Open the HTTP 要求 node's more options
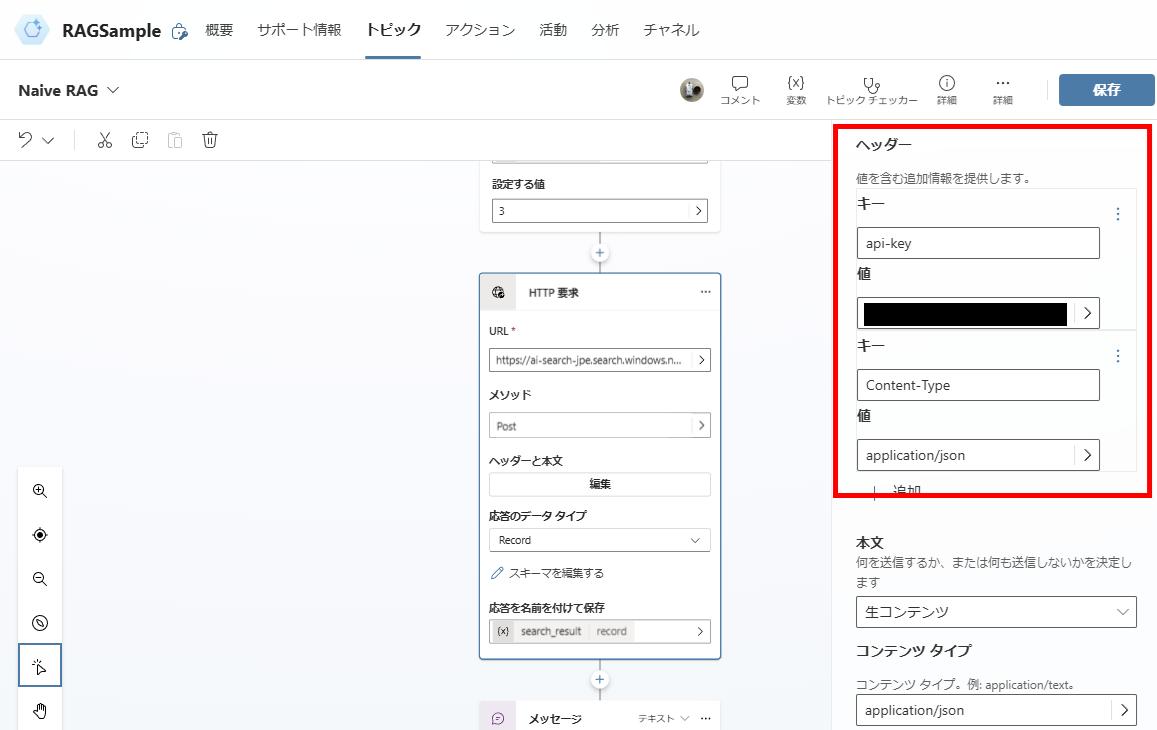Viewport: 1157px width, 730px height. (706, 291)
